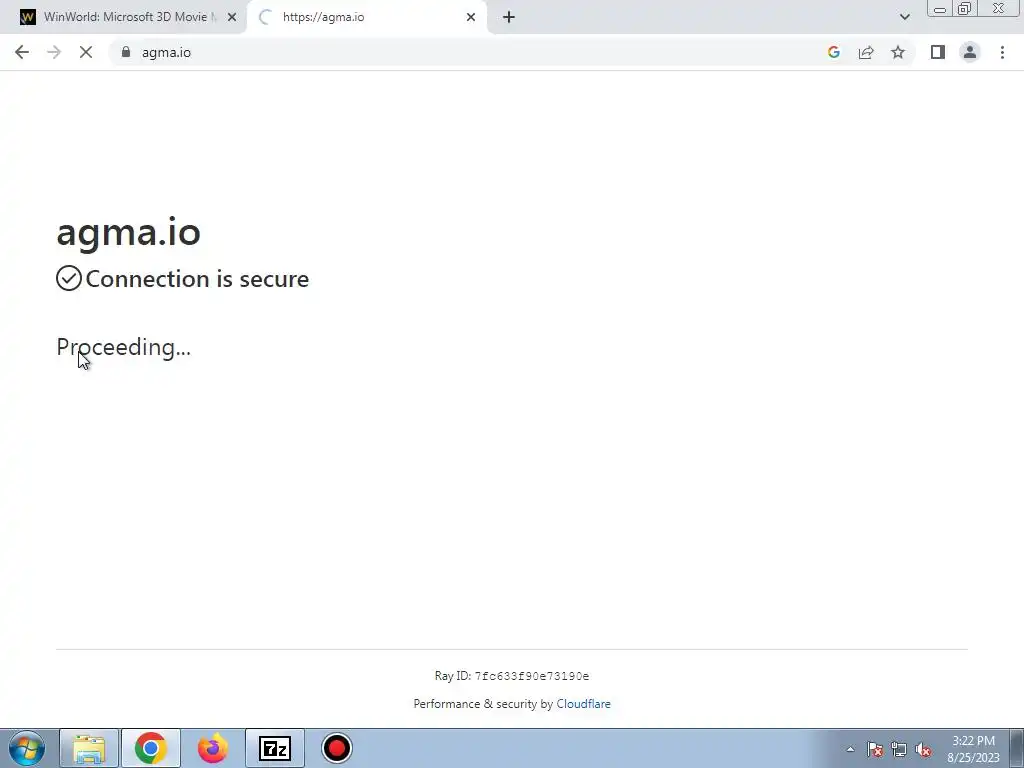
Task: Open 7-Zip from the taskbar
Action: pyautogui.click(x=275, y=748)
